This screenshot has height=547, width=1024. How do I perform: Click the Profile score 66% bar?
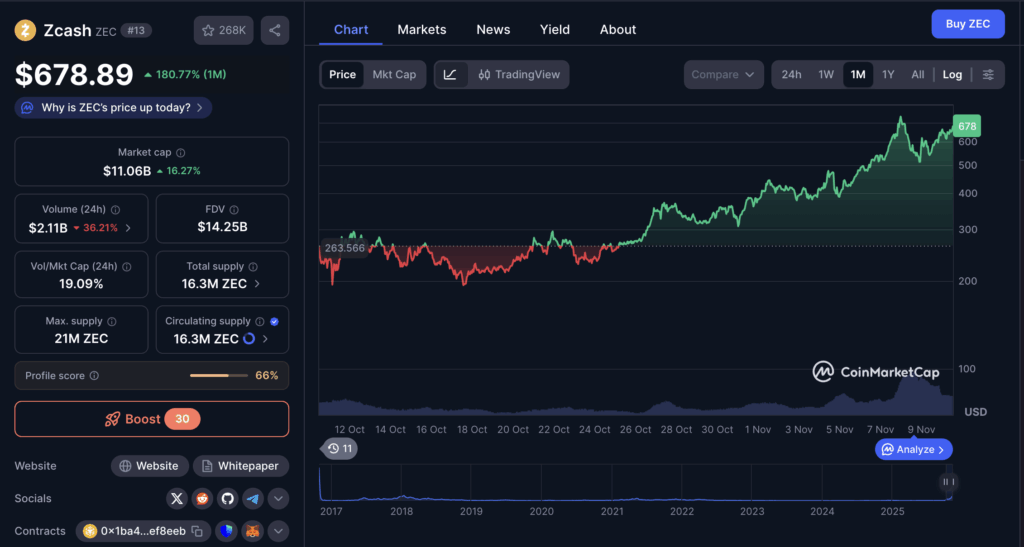coord(219,375)
